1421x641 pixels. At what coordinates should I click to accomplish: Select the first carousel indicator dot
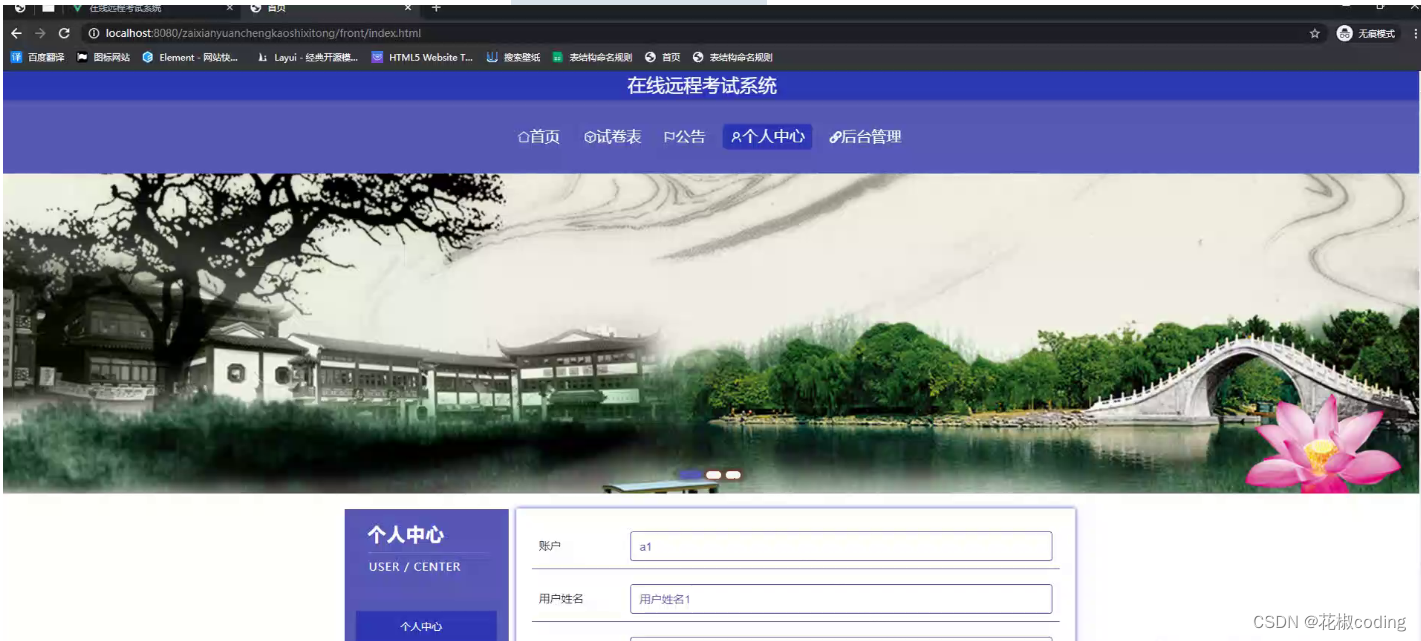693,475
